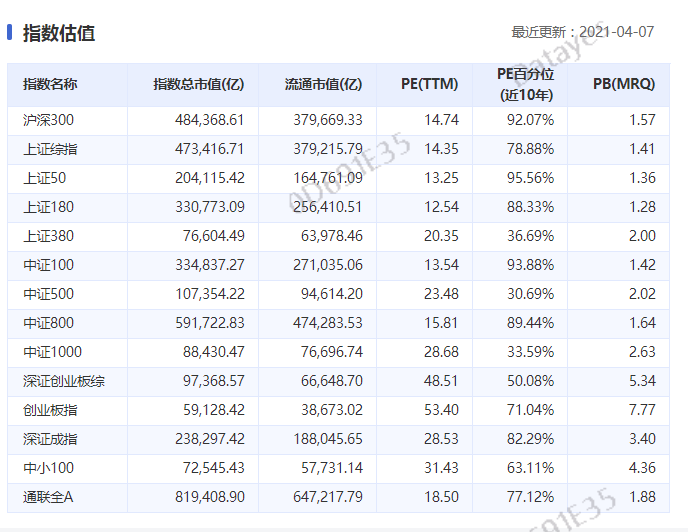Click the PE(TTM) column header

(429, 84)
